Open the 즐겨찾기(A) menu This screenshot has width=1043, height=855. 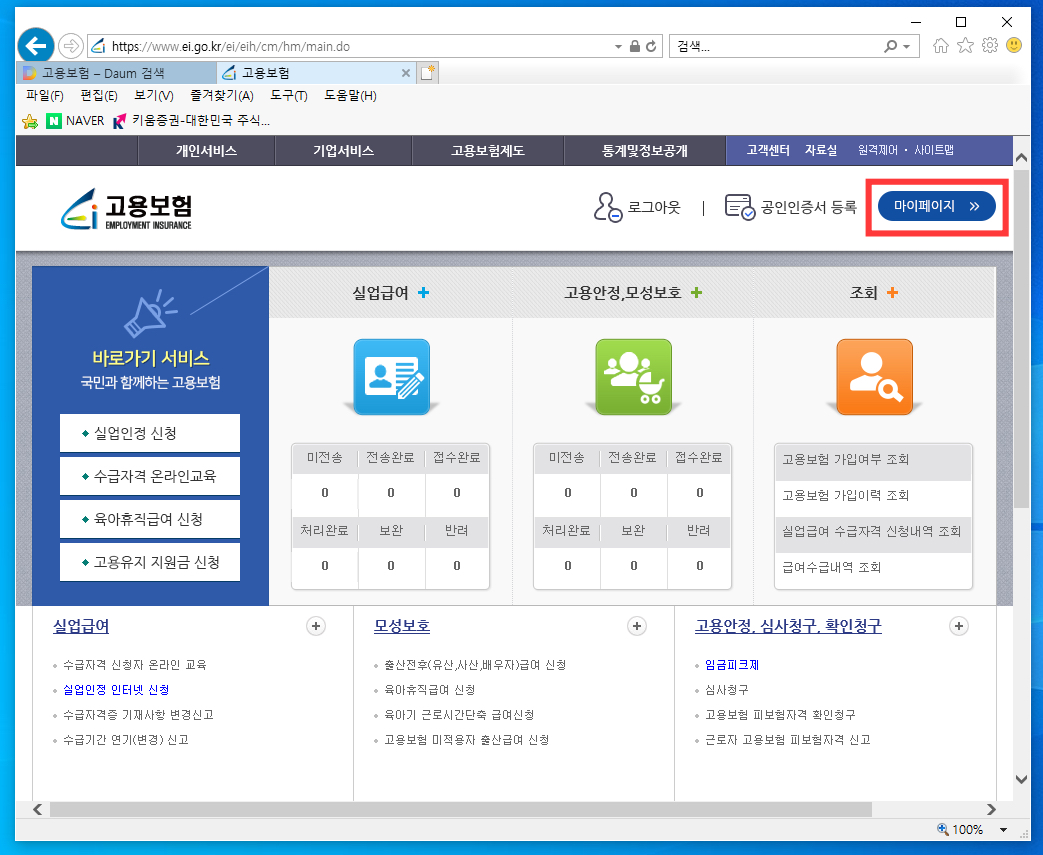pyautogui.click(x=222, y=96)
